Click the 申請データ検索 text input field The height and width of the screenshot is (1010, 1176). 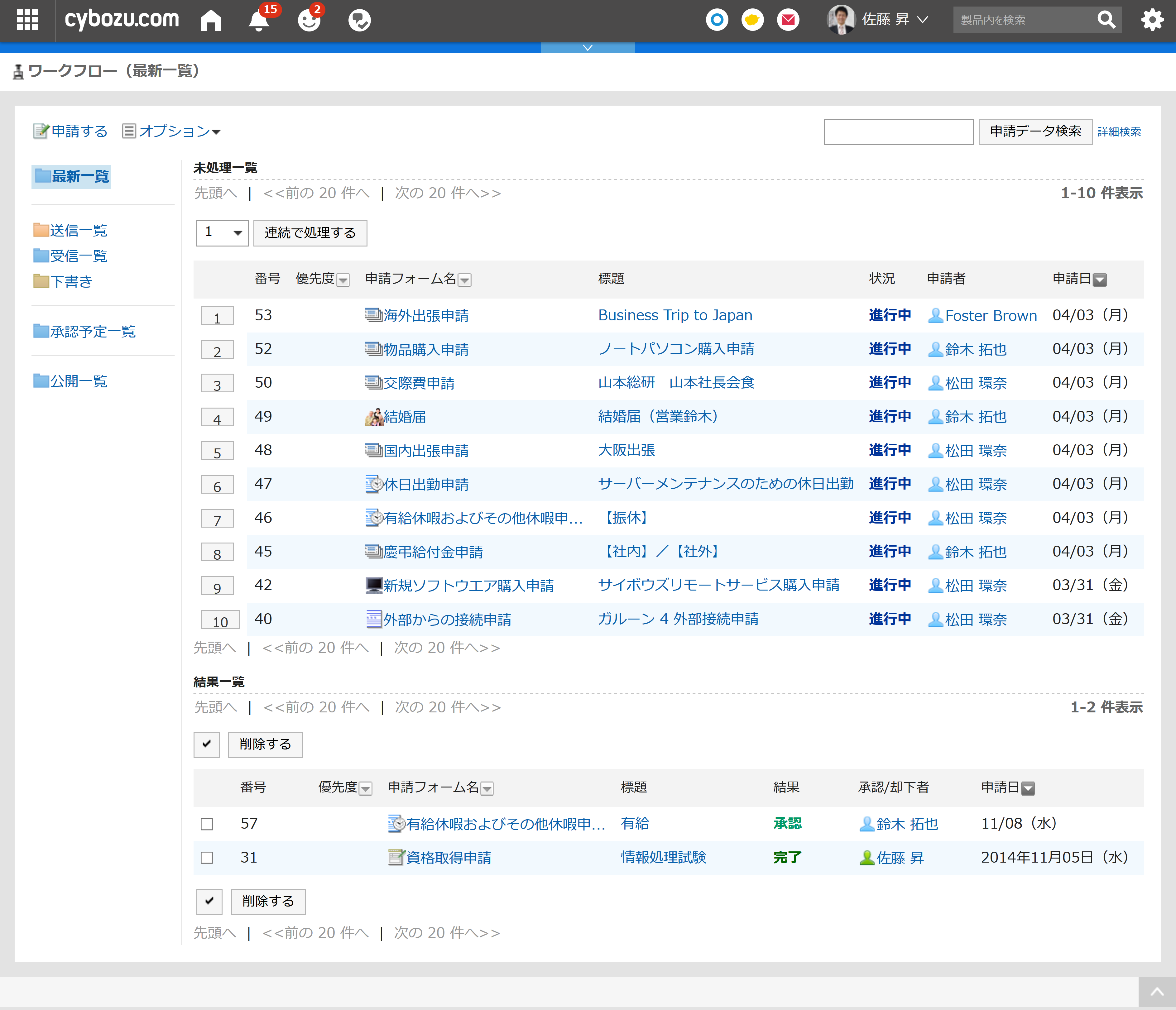898,132
